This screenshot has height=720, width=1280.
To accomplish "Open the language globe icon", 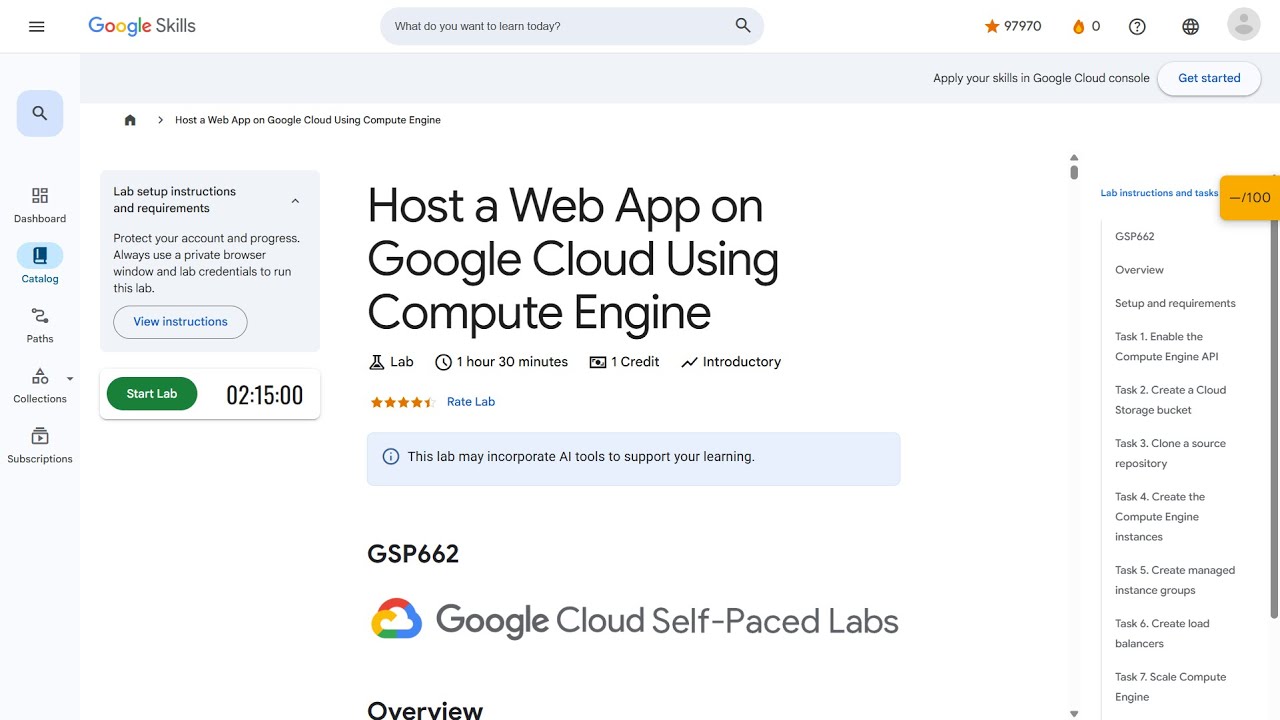I will click(1190, 27).
